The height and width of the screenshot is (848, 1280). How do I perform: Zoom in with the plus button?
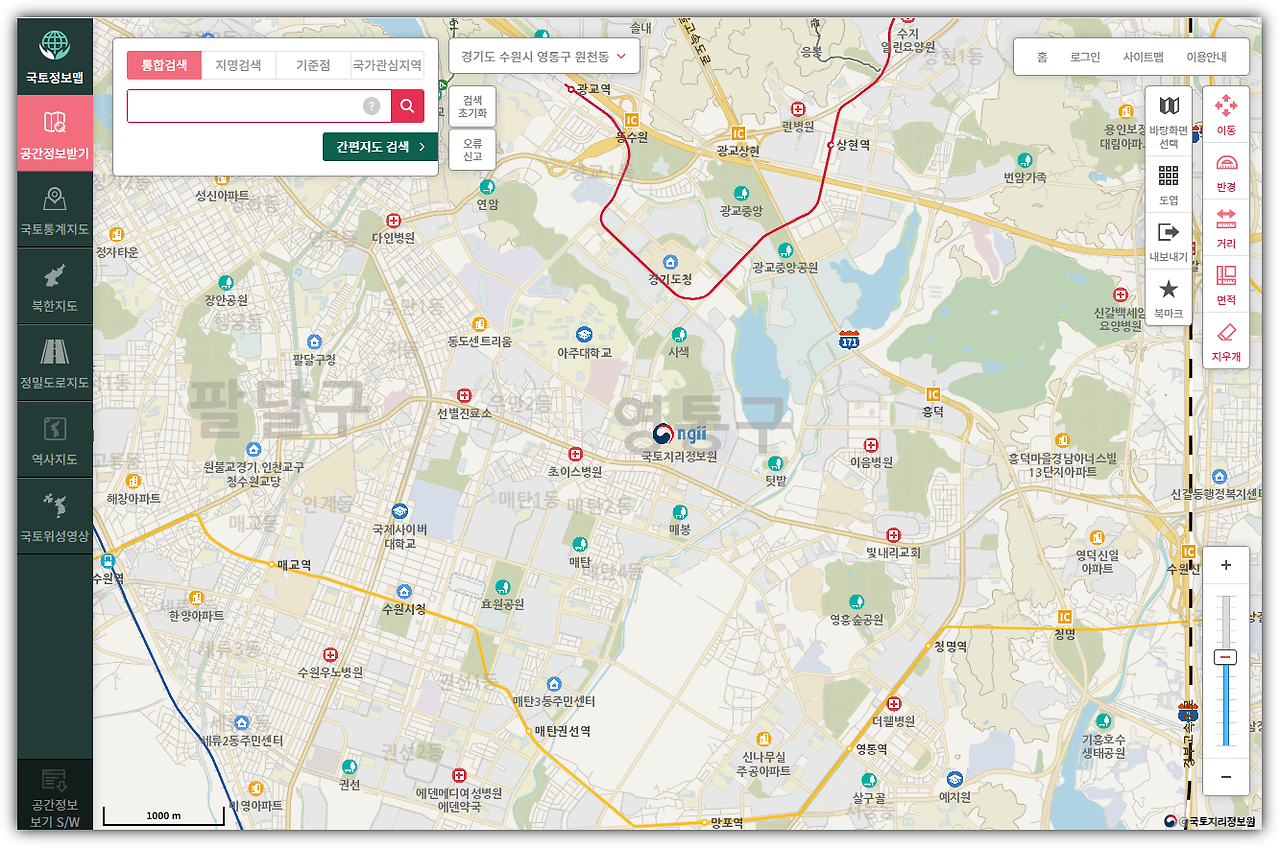pos(1226,565)
